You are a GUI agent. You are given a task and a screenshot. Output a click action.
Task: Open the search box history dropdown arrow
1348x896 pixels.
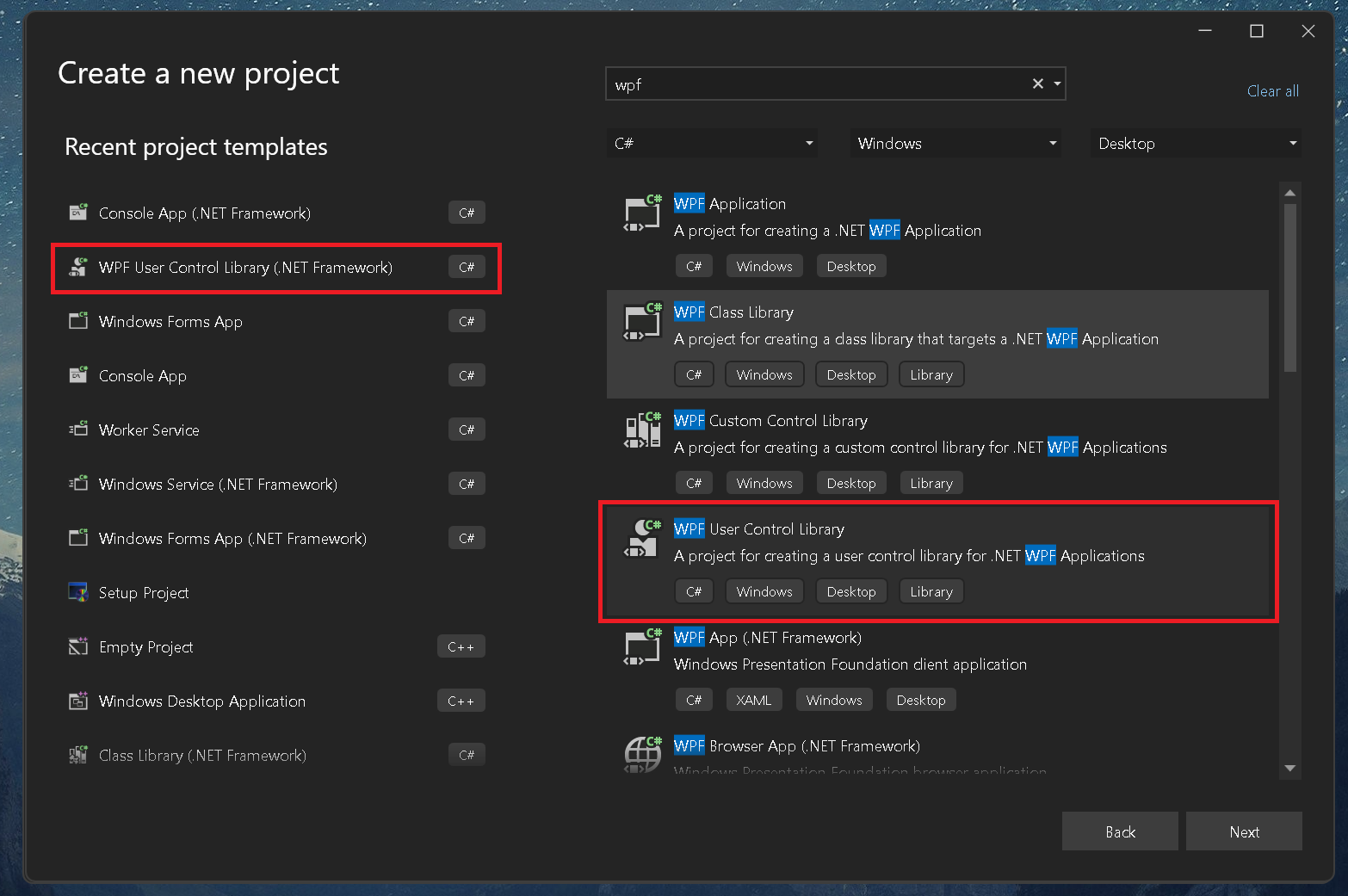point(1057,83)
